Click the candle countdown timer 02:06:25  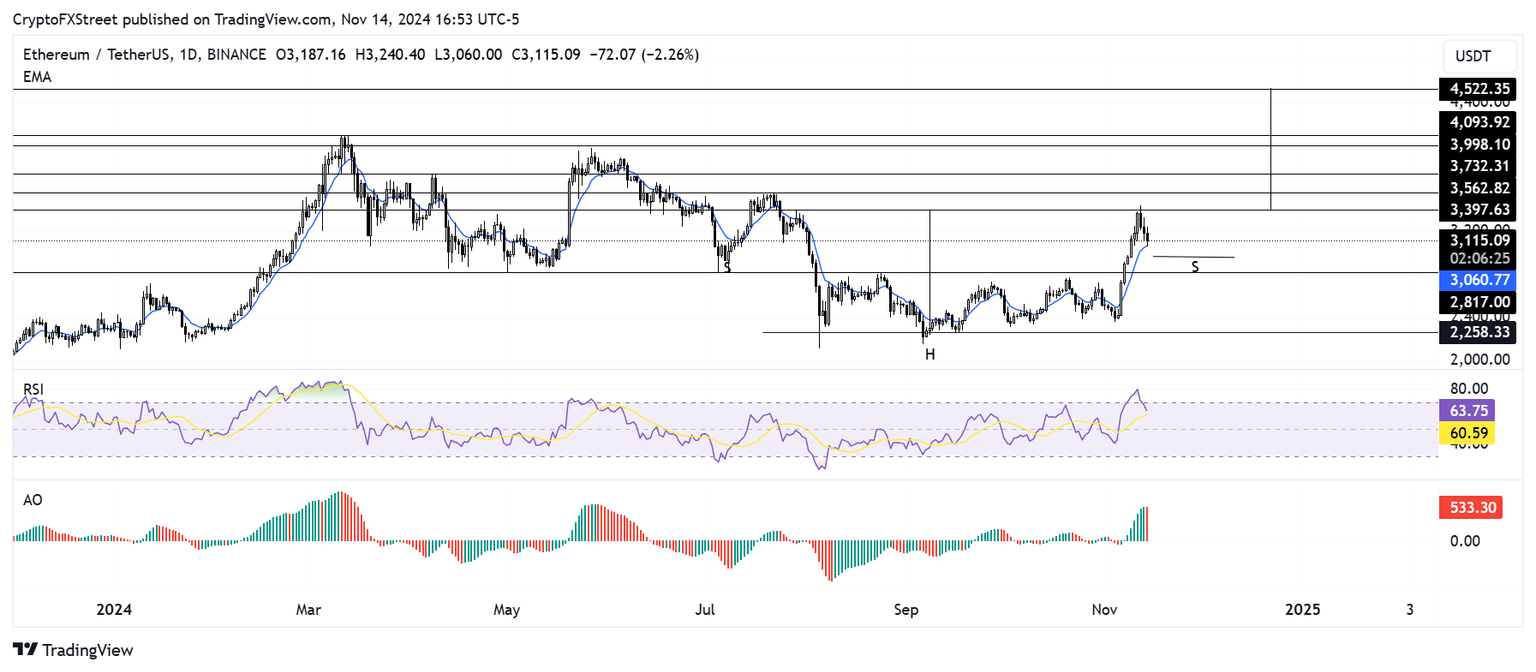tap(1477, 258)
